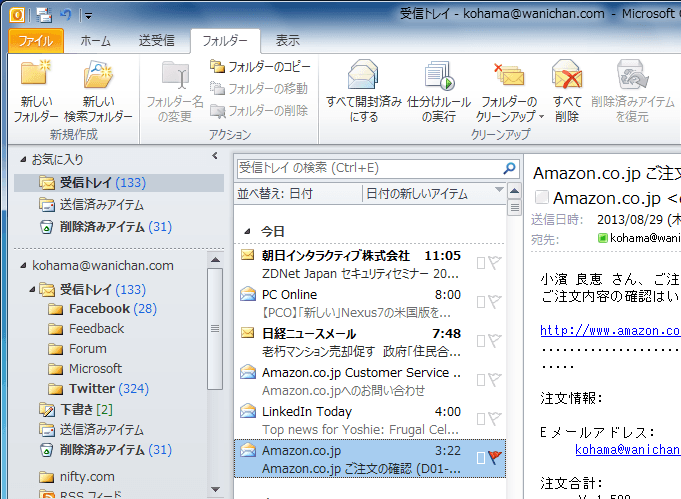Click folder pane scrollbar thumb
The height and width of the screenshot is (499, 681).
[x=215, y=329]
